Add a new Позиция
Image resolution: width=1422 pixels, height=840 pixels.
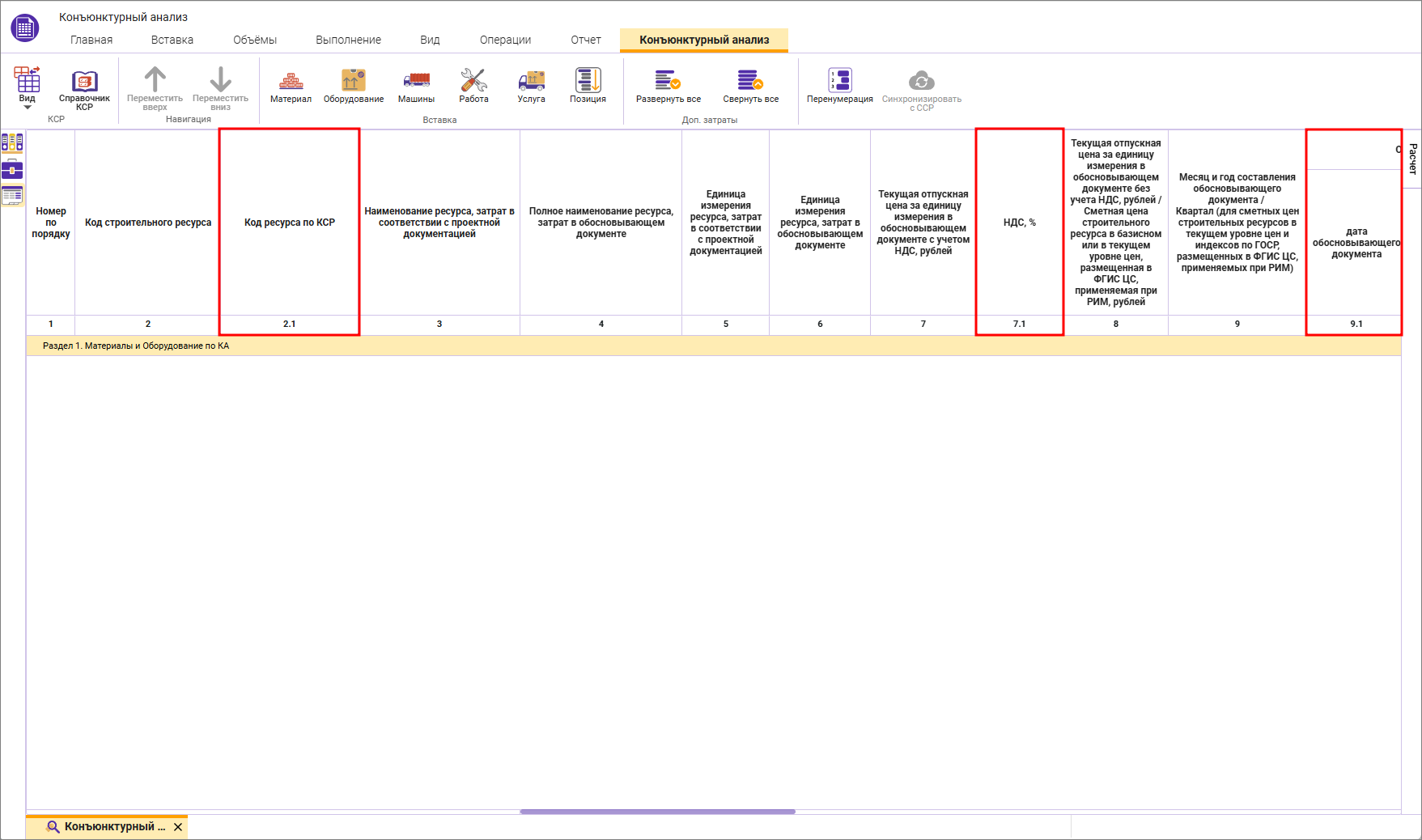tap(588, 87)
